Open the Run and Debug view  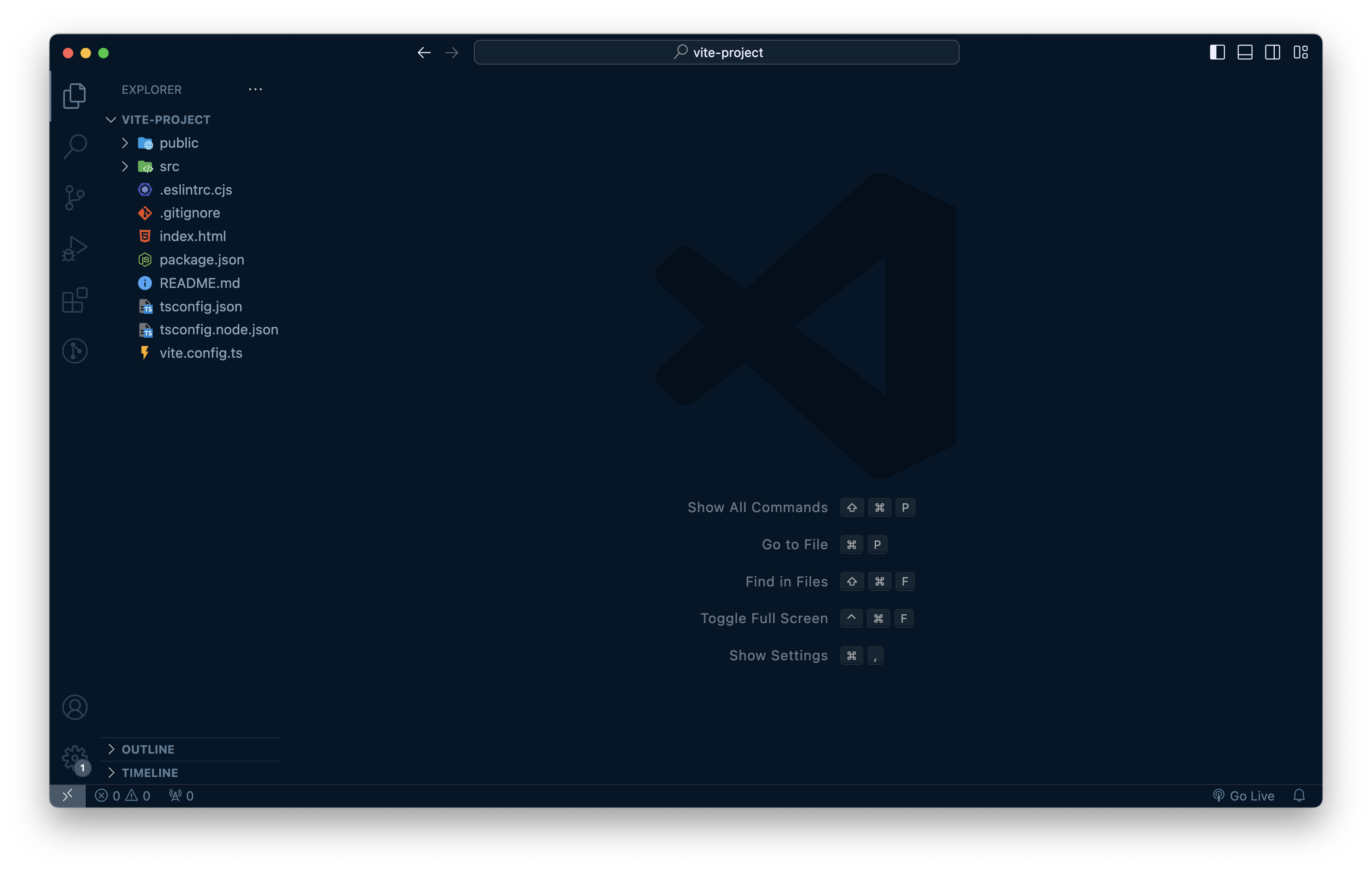[75, 249]
